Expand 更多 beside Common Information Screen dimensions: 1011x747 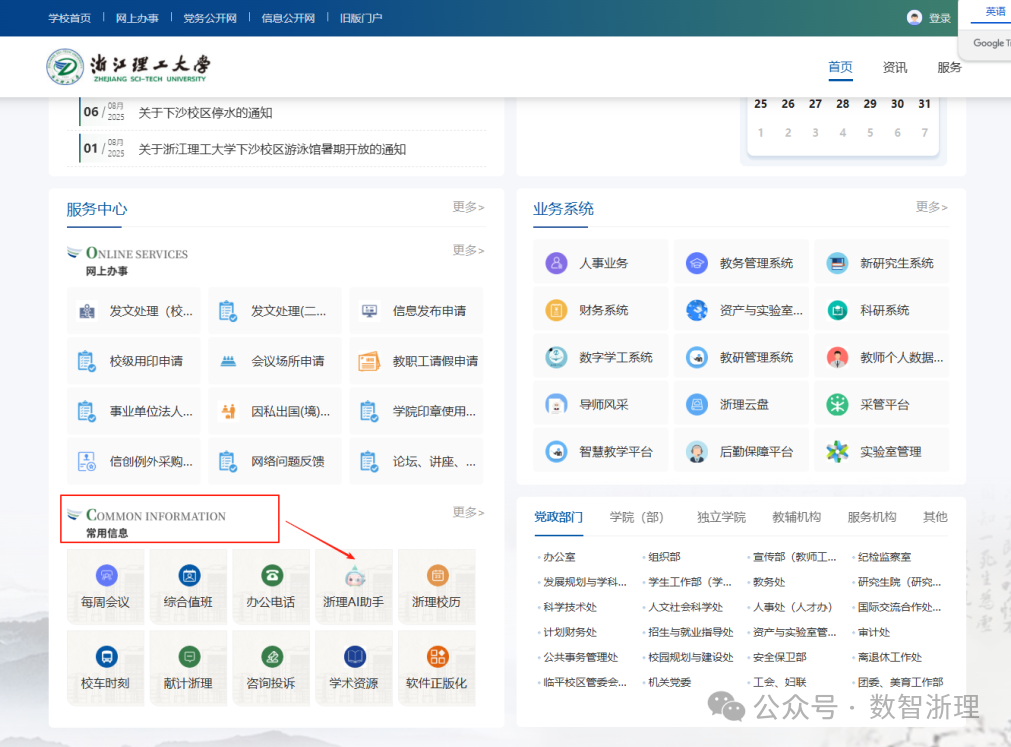(x=468, y=512)
